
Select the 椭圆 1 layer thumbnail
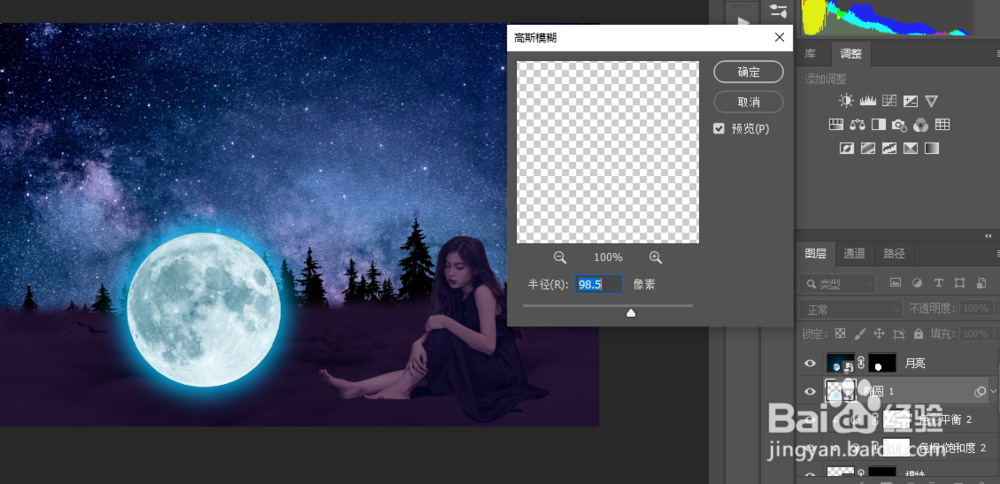tap(841, 392)
